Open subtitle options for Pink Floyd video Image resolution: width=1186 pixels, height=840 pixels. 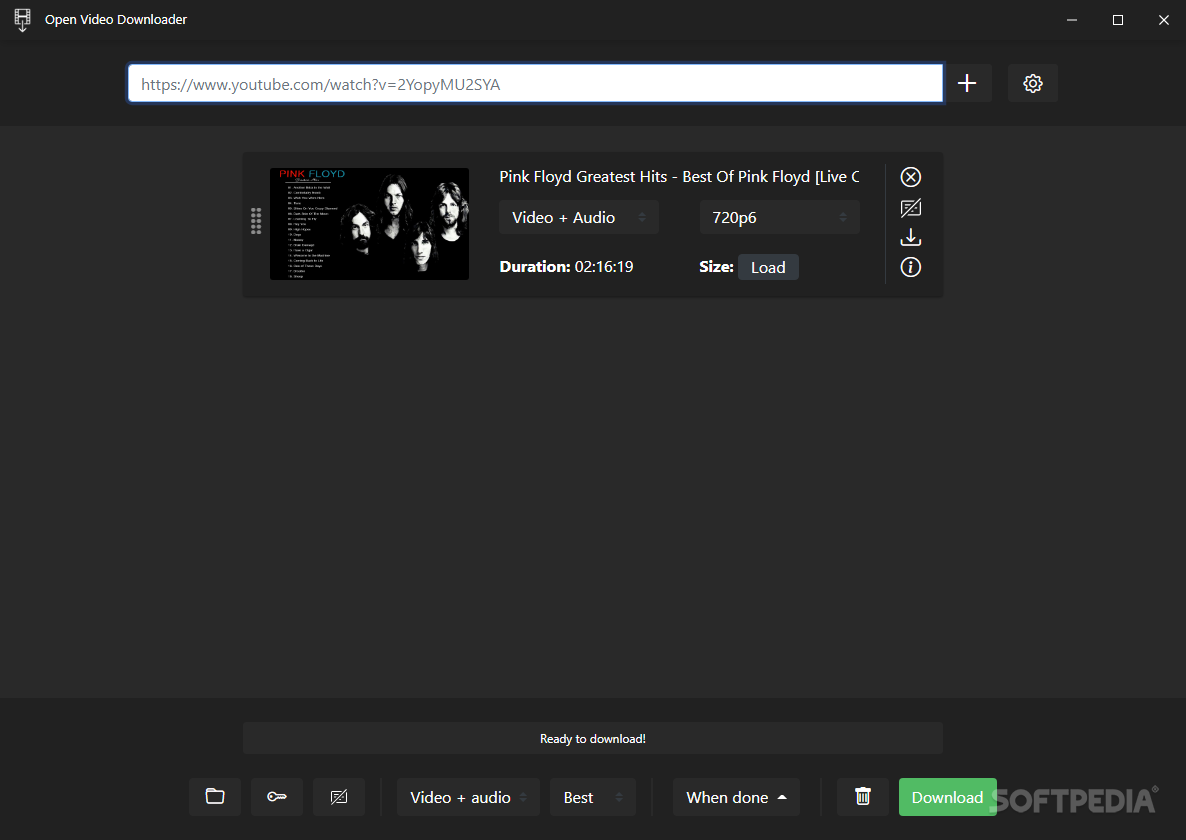tap(911, 208)
